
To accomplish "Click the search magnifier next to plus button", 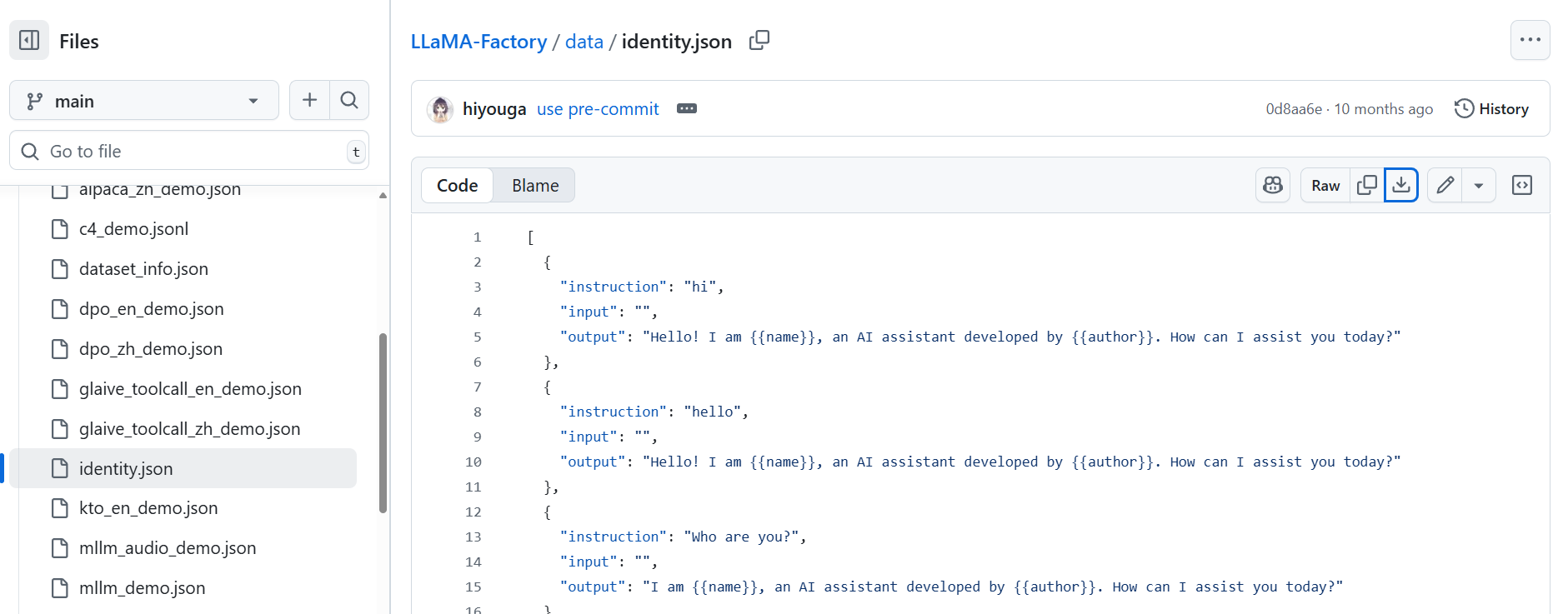I will click(x=349, y=100).
